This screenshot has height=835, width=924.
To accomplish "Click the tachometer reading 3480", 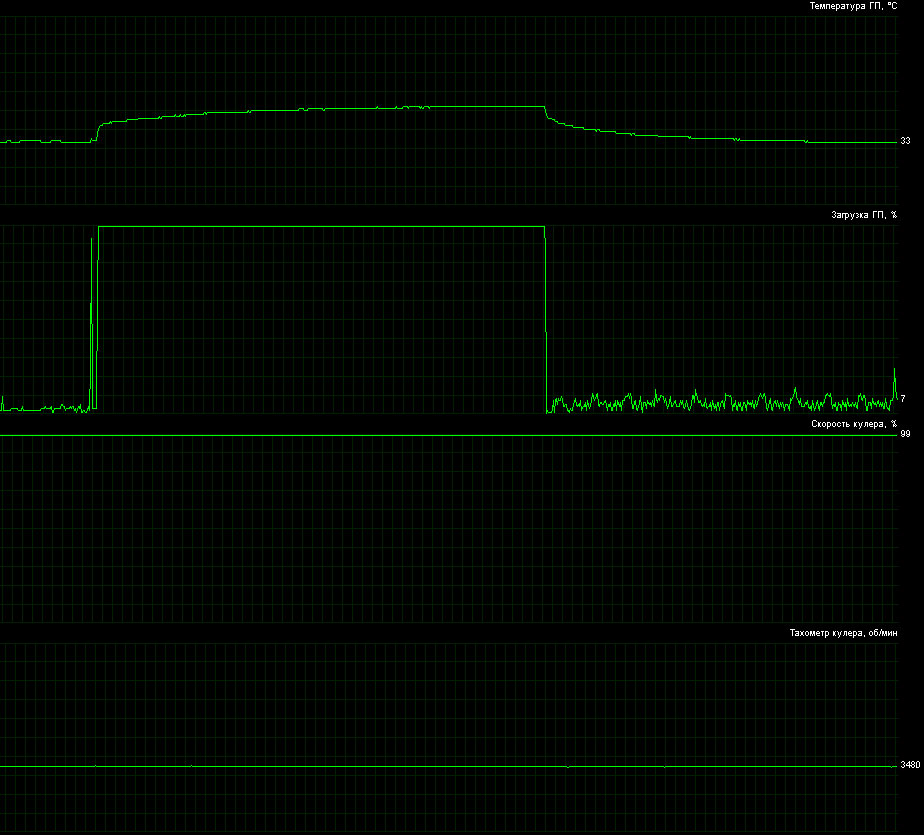I will coord(910,765).
